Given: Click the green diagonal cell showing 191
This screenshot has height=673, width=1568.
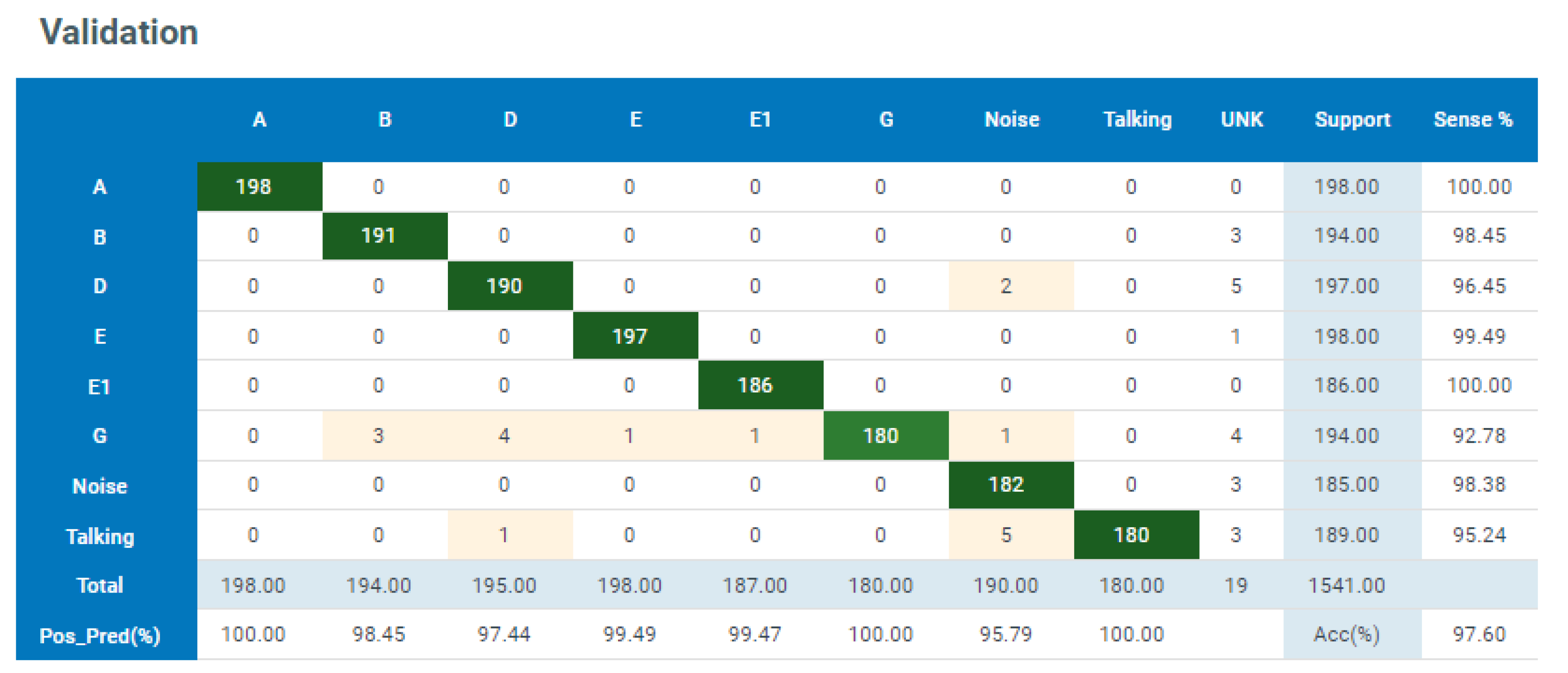Looking at the screenshot, I should click(x=385, y=236).
